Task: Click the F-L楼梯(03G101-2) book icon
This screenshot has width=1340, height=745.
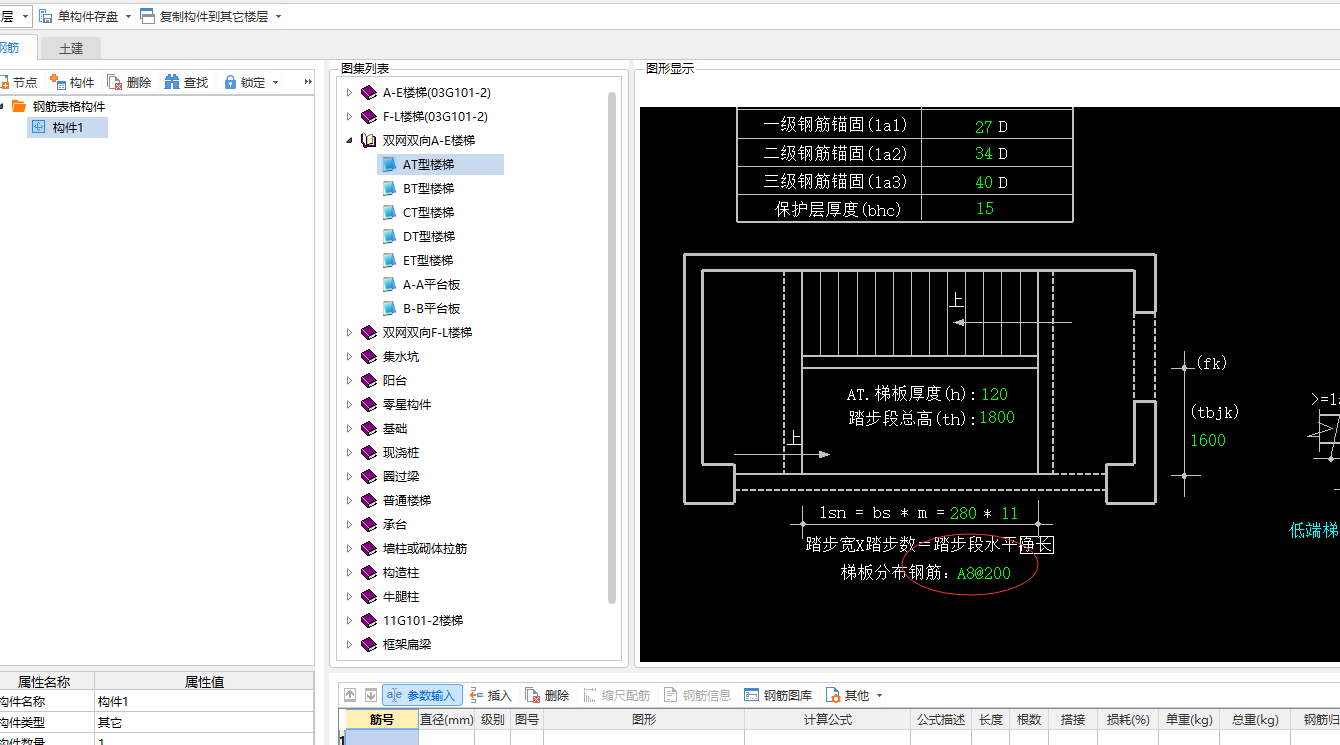Action: click(369, 116)
